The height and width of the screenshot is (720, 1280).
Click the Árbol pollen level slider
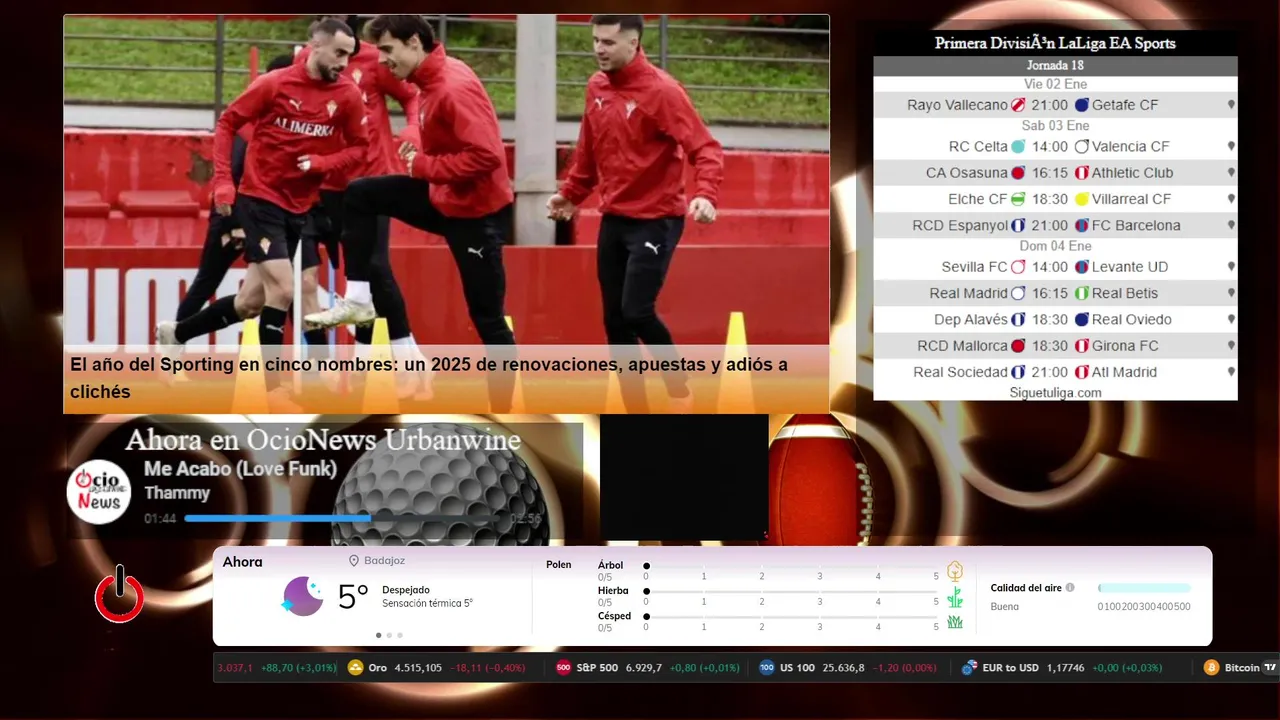[x=791, y=566]
